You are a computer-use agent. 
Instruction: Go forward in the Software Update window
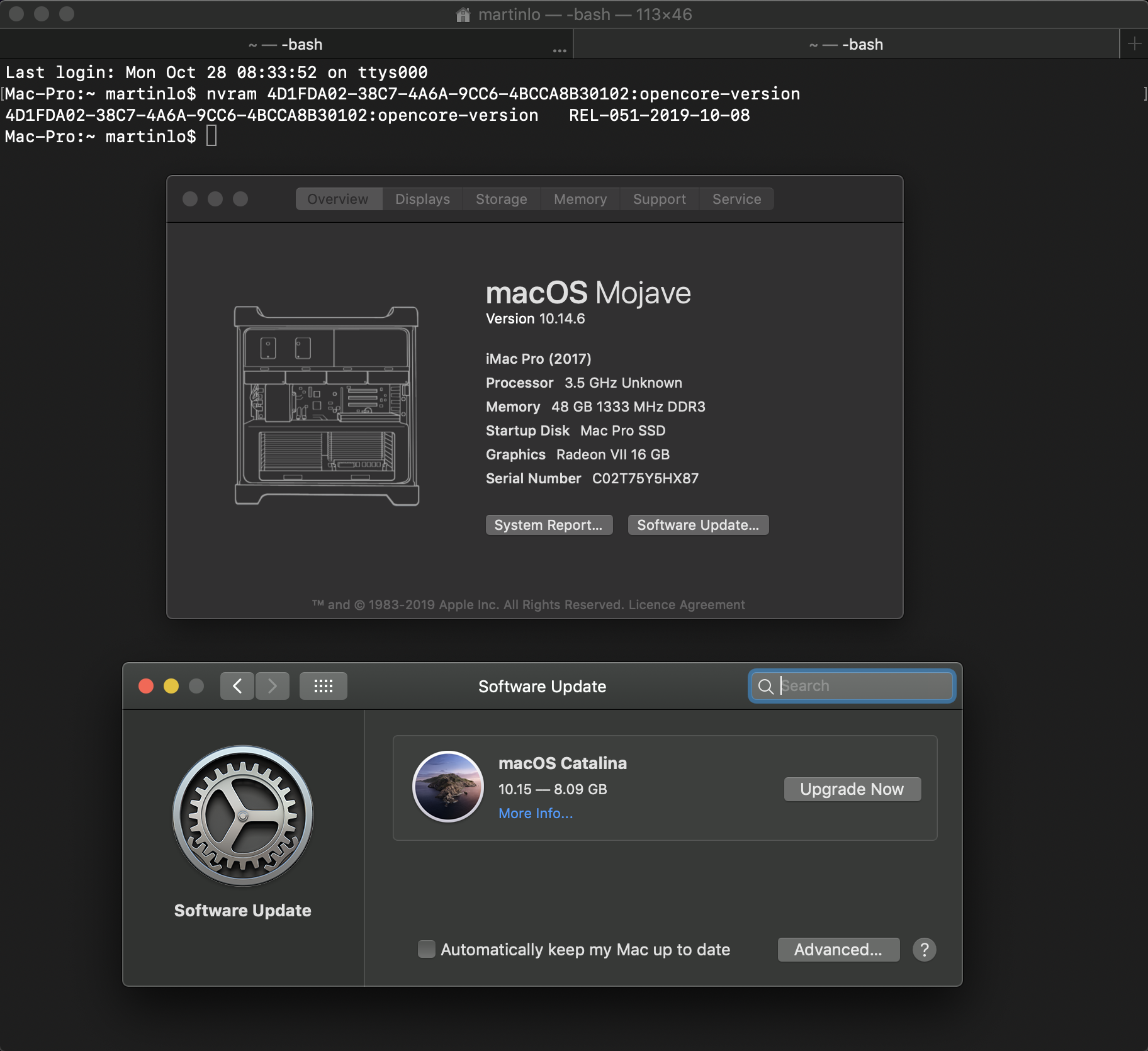(x=273, y=686)
